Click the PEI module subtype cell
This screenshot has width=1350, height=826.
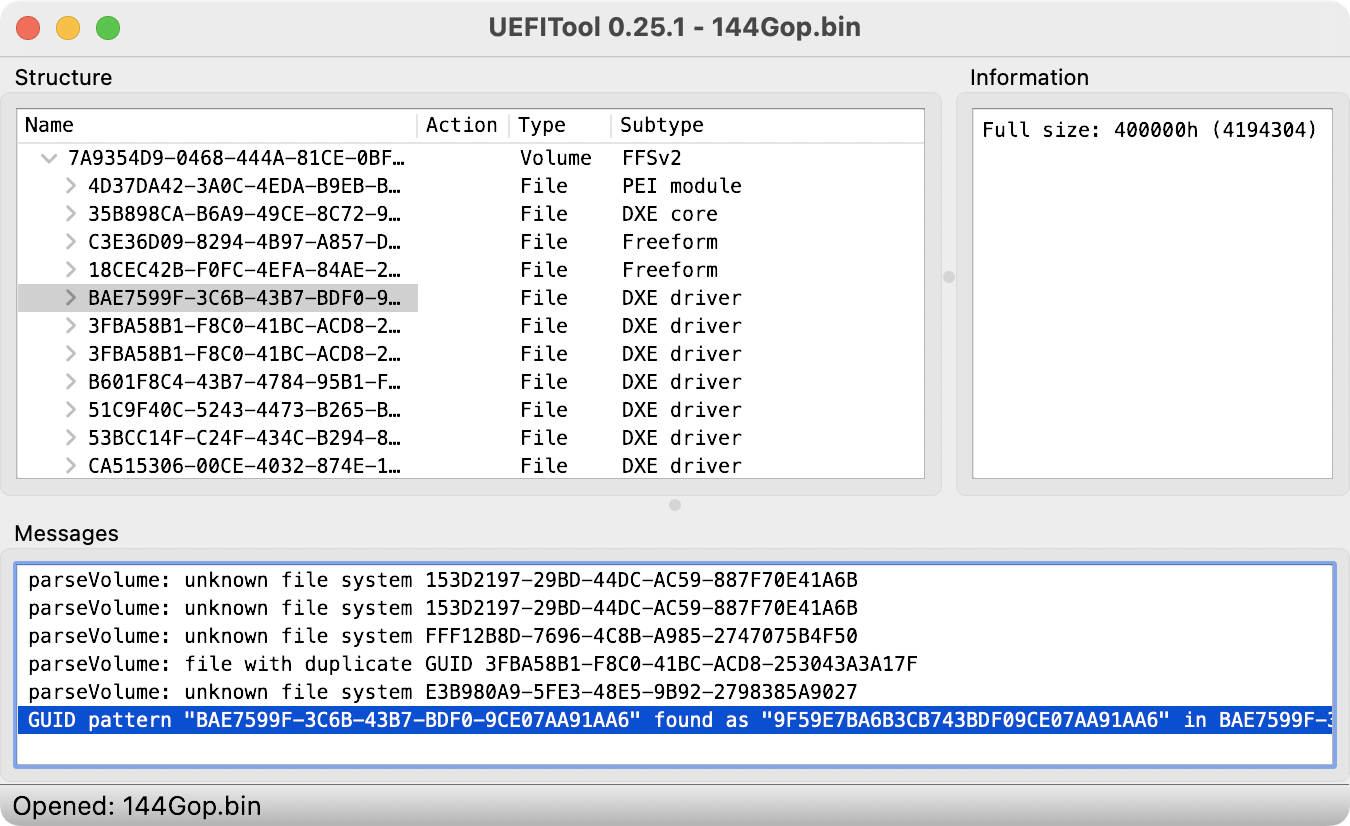(682, 186)
